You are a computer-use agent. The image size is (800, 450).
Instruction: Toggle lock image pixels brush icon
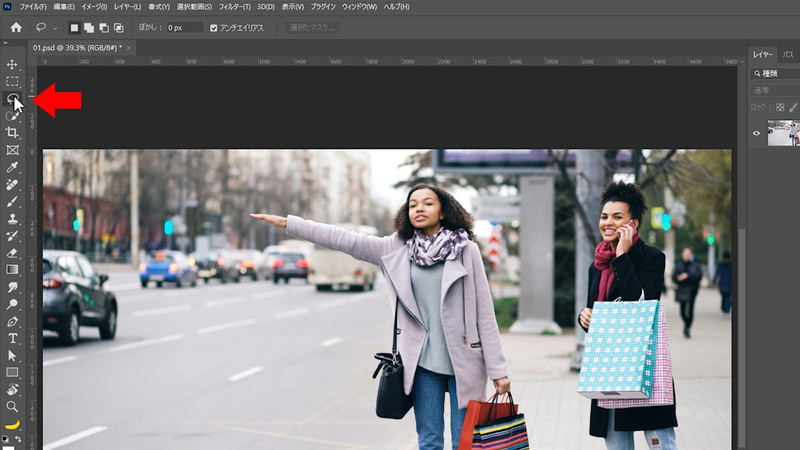pos(793,107)
